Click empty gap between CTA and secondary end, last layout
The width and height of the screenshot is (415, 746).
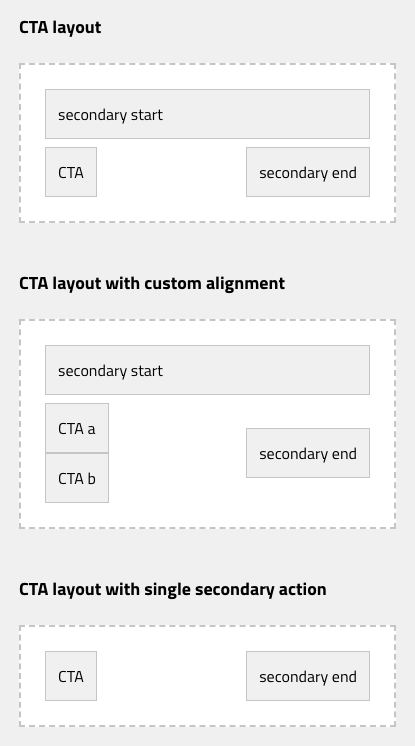[171, 676]
